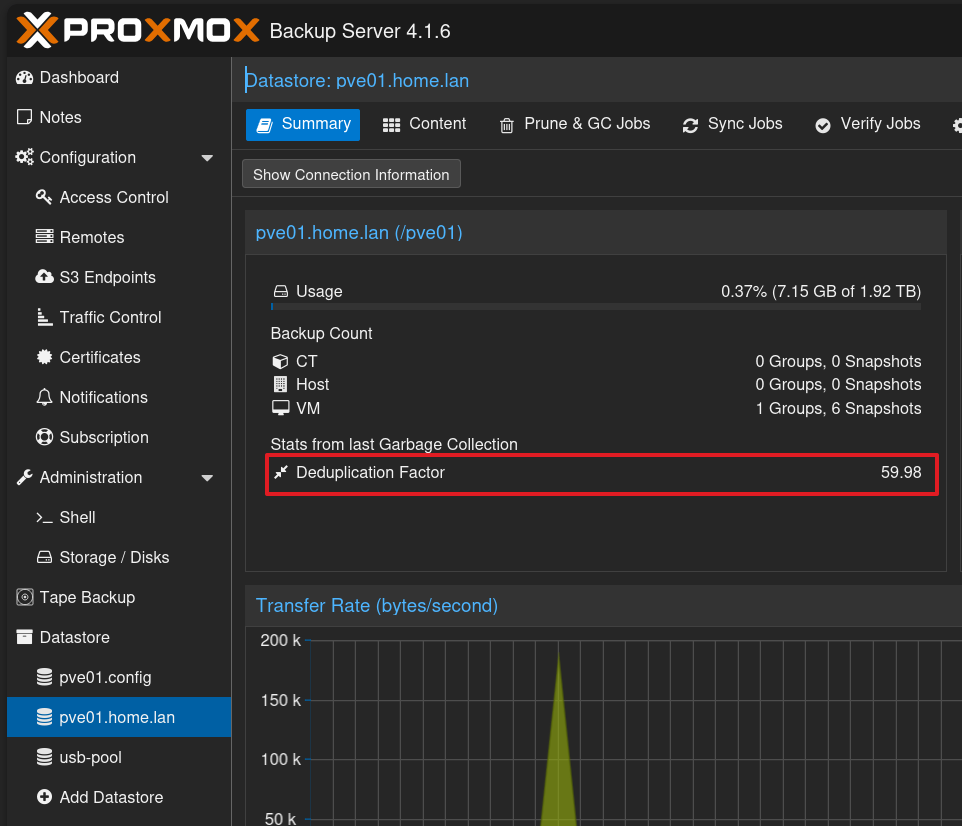962x826 pixels.
Task: Click the Proxmox logo icon
Action: [x=38, y=30]
